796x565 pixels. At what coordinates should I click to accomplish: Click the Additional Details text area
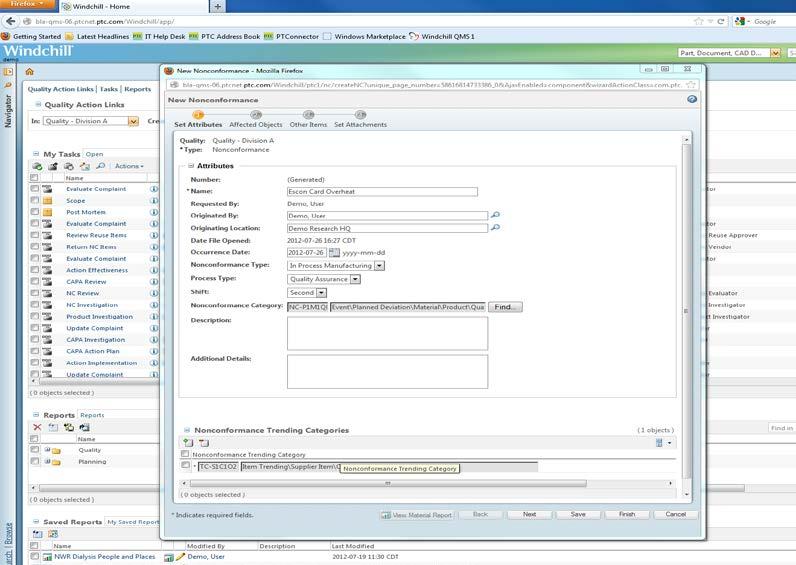[x=387, y=372]
